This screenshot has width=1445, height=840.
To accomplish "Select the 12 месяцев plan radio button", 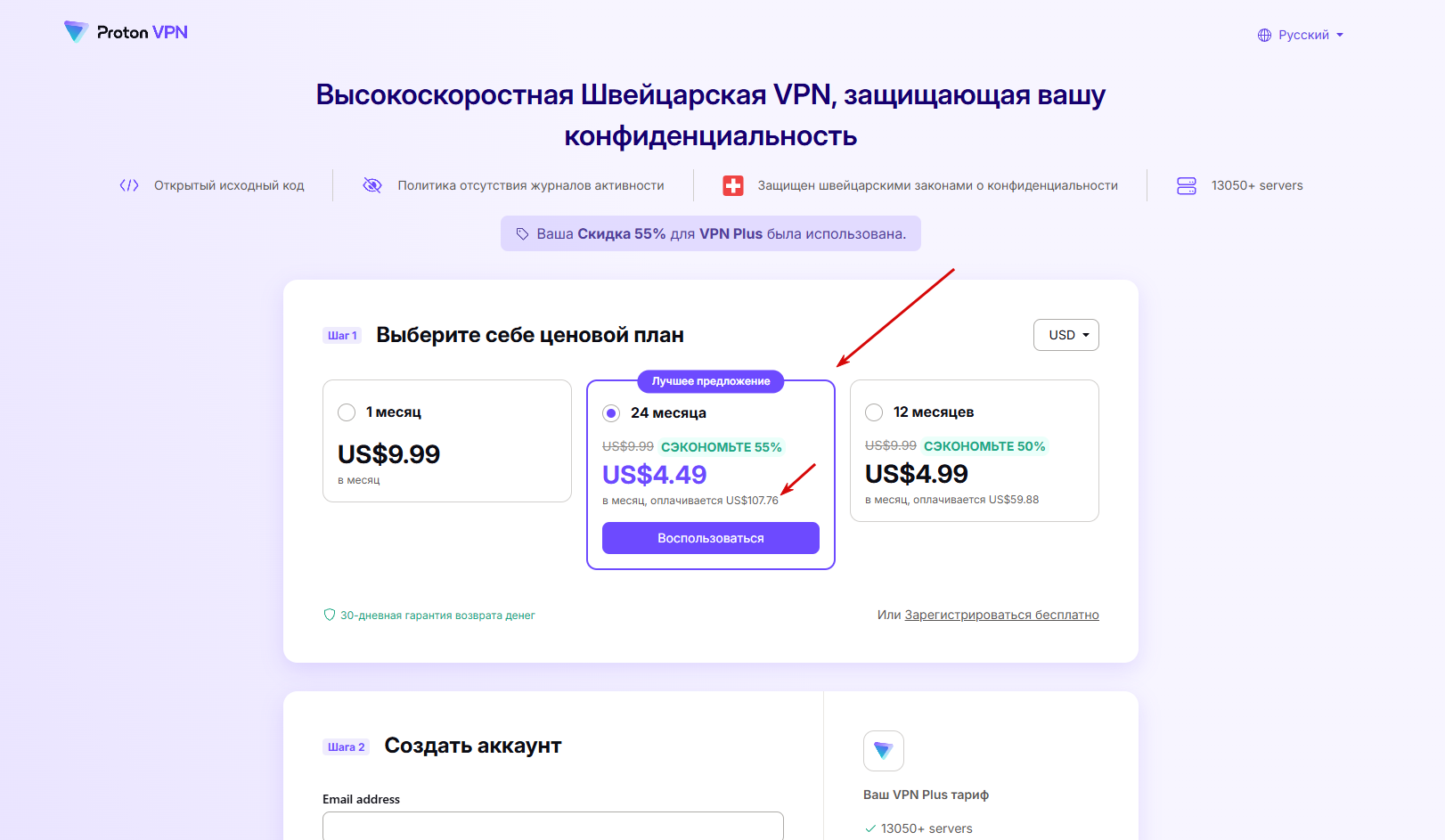I will tap(874, 412).
